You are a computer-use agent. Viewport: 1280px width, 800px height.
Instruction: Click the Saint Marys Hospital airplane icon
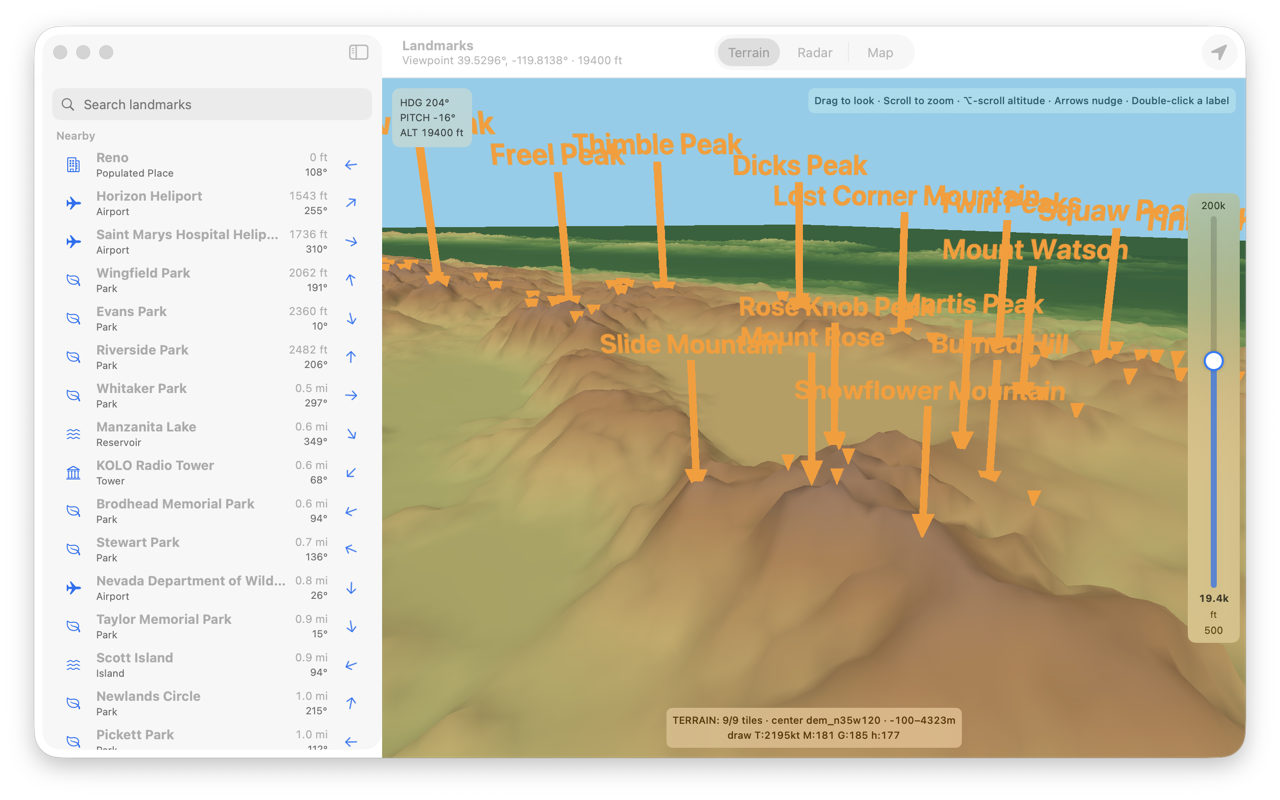(73, 242)
